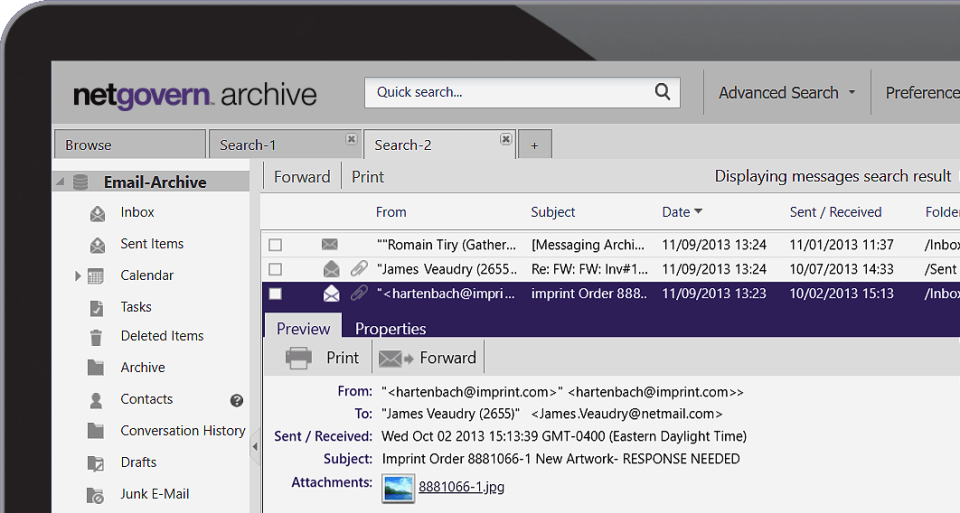Click the magnifier icon in Quick search

(x=662, y=92)
